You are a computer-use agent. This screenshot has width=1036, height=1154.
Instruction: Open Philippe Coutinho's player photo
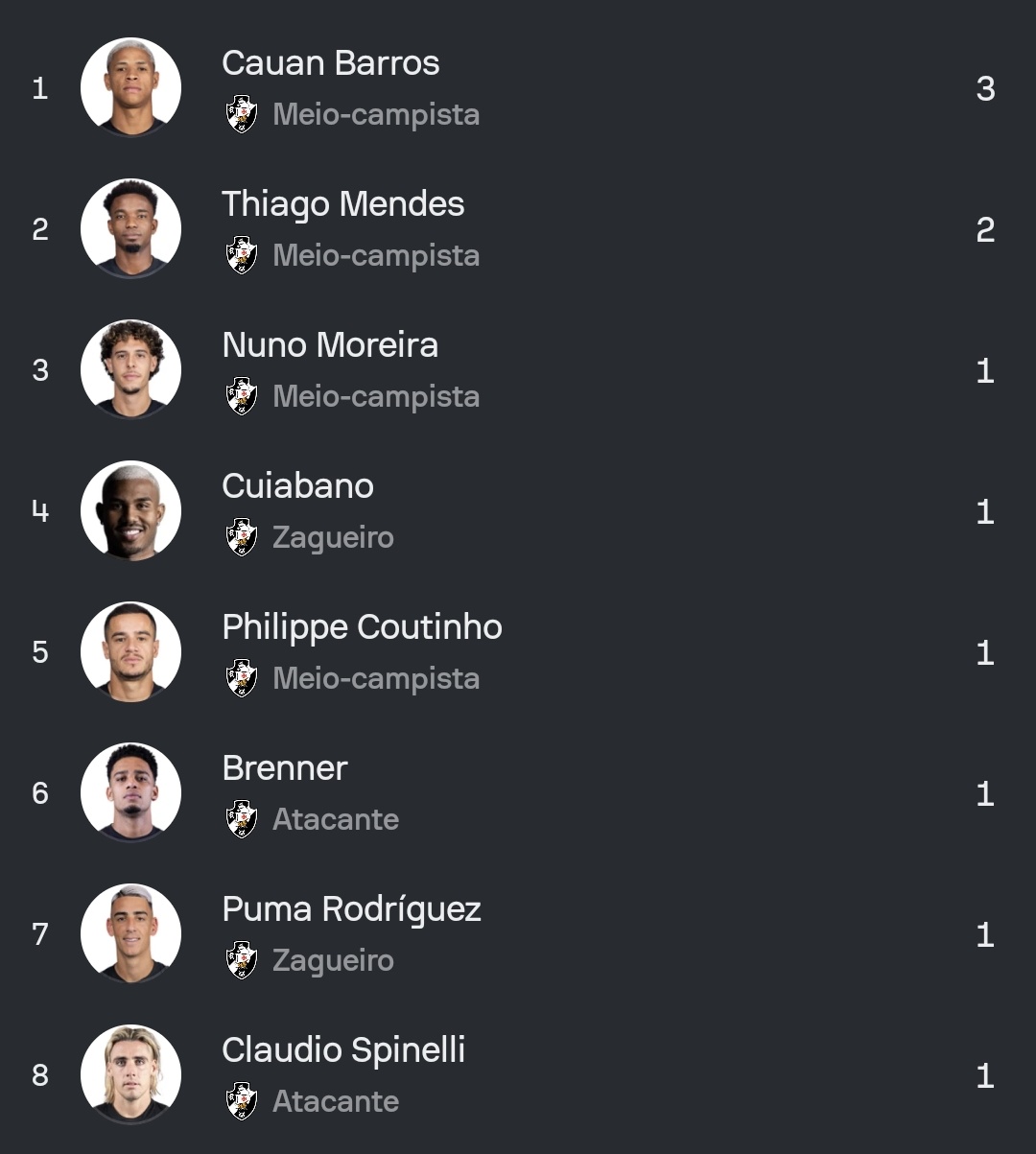(x=130, y=652)
